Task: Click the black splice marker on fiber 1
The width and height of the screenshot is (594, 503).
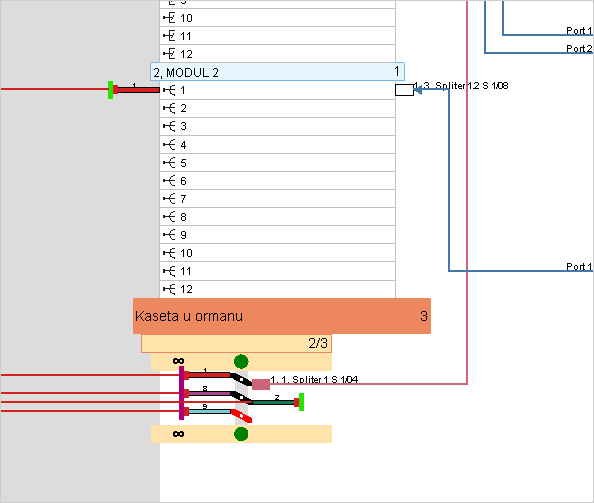Action: click(x=241, y=379)
